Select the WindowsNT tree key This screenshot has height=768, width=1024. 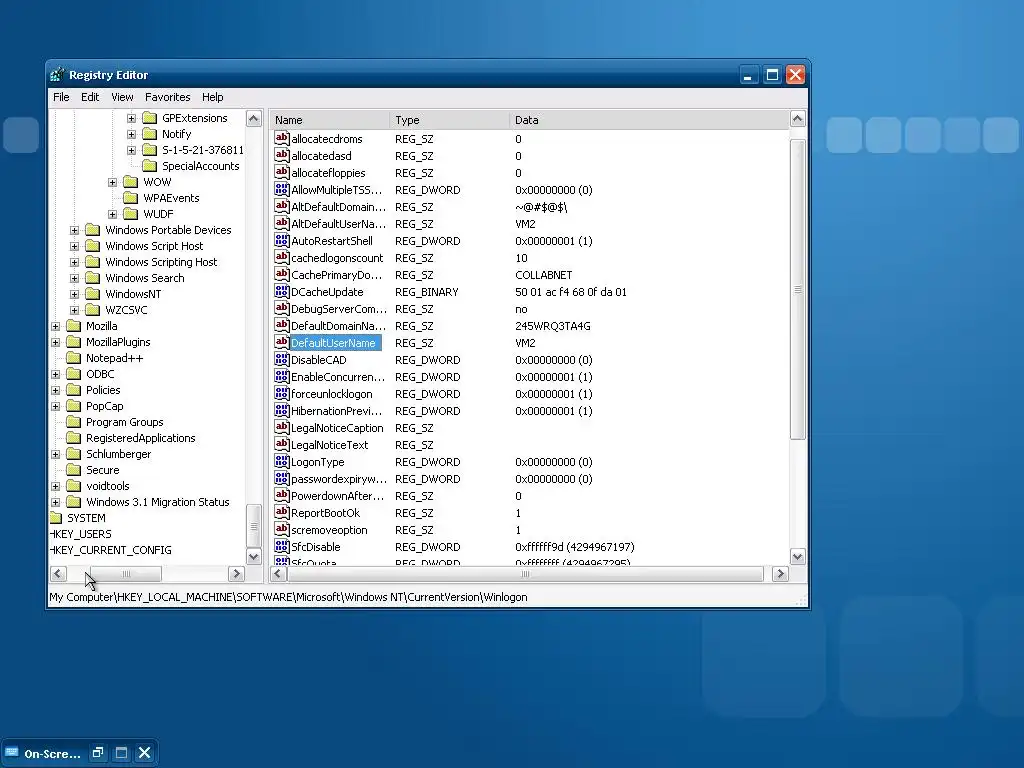[x=133, y=294]
